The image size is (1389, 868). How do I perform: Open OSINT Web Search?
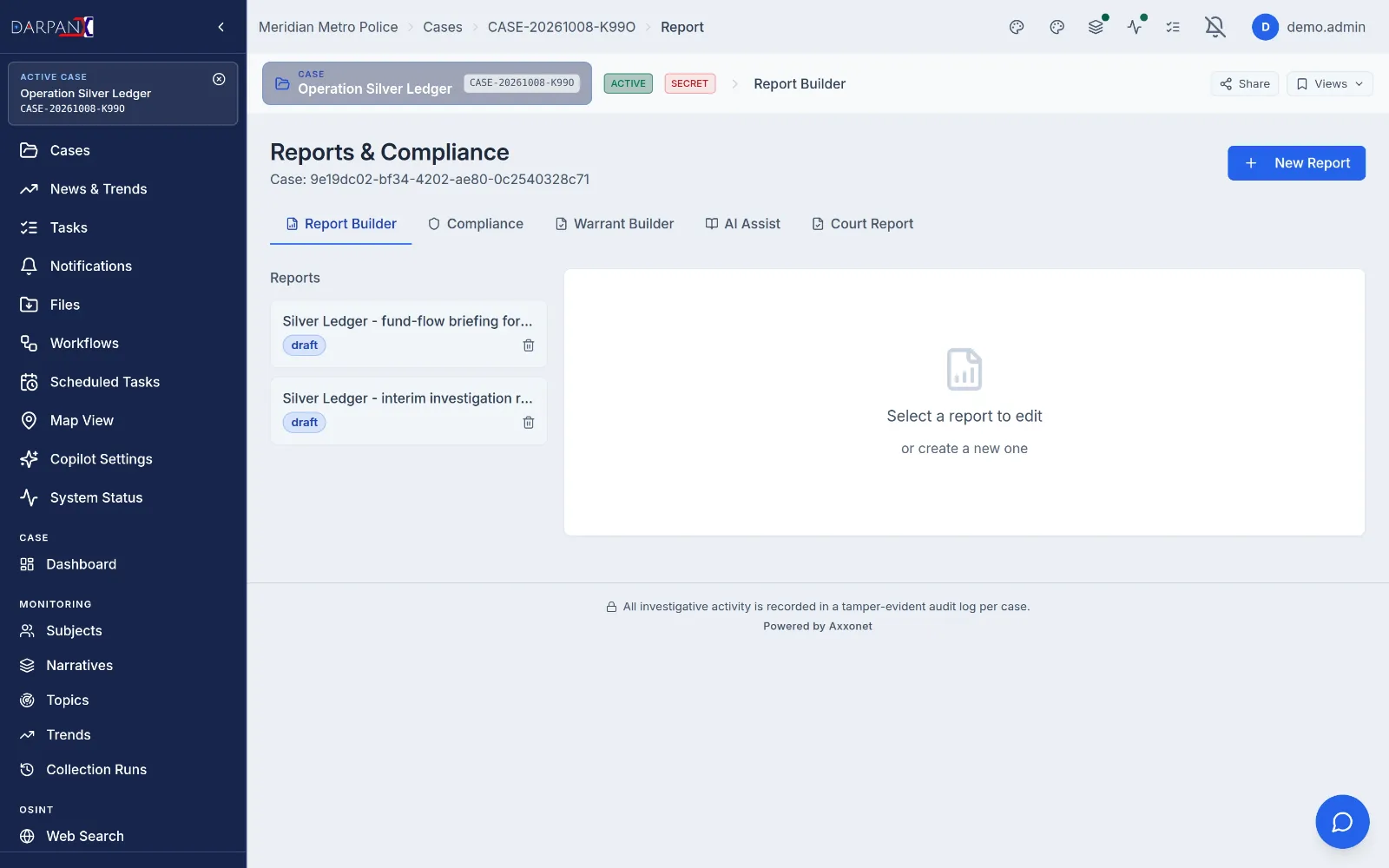click(x=123, y=836)
